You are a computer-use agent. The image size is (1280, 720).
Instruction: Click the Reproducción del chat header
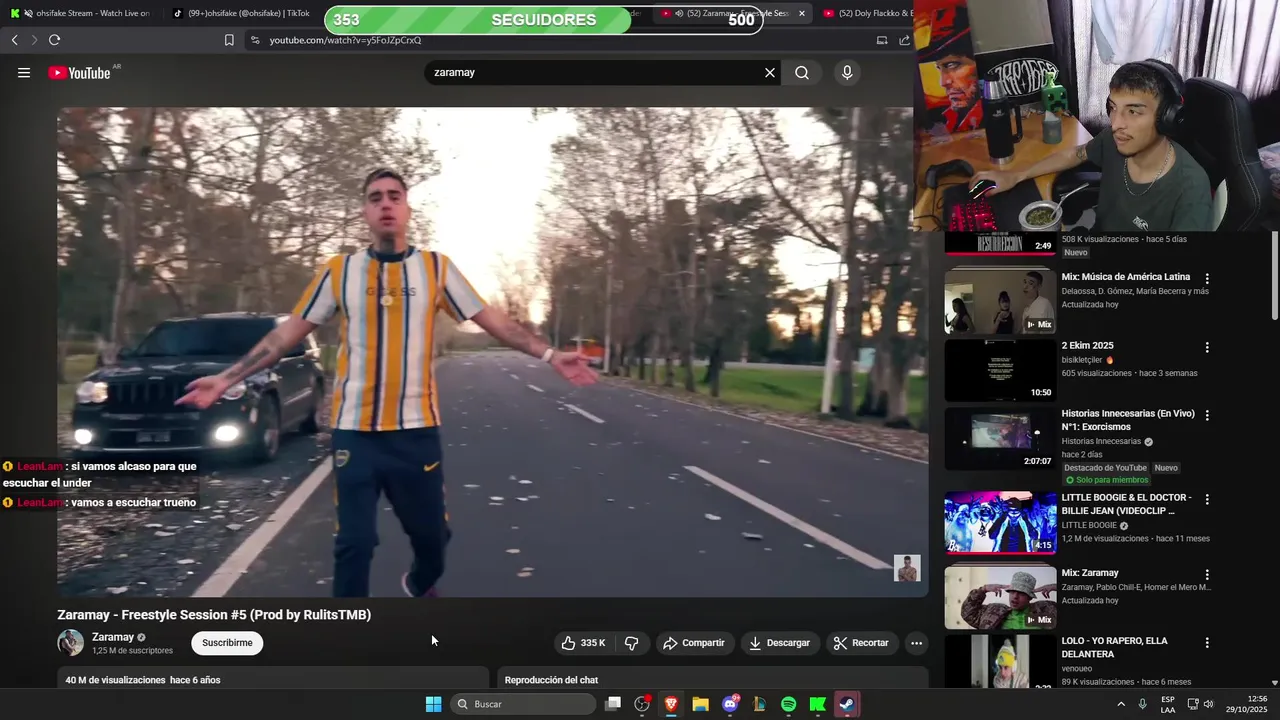(x=551, y=680)
